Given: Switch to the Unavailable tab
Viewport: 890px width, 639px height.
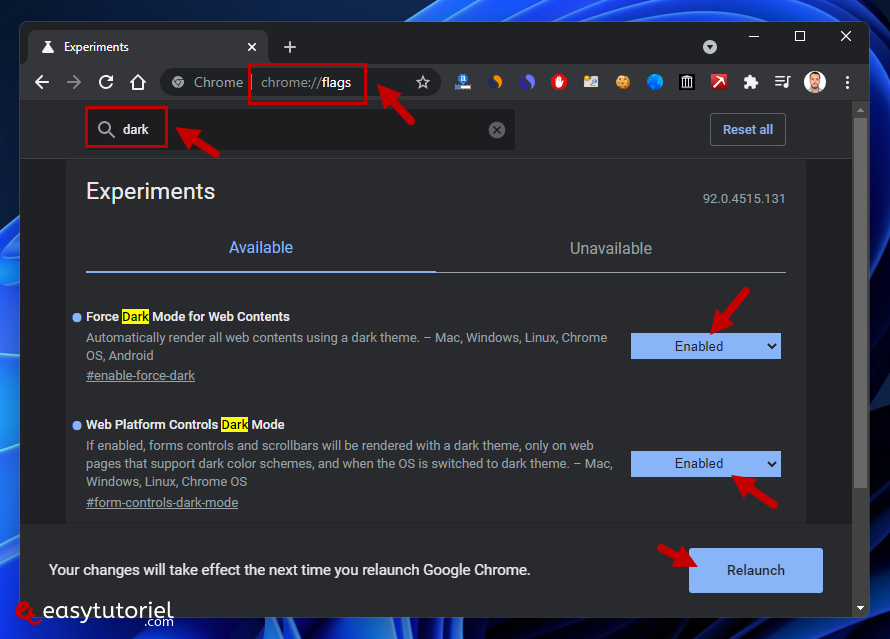Looking at the screenshot, I should (x=611, y=249).
